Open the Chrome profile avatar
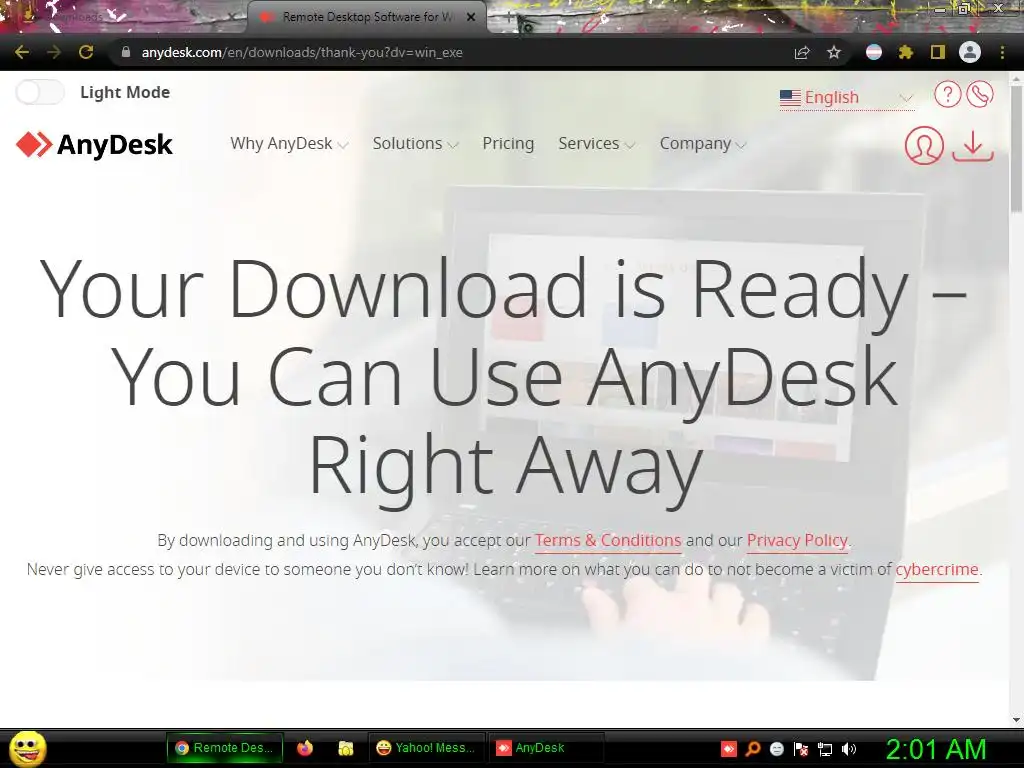Viewport: 1024px width, 768px height. click(970, 52)
